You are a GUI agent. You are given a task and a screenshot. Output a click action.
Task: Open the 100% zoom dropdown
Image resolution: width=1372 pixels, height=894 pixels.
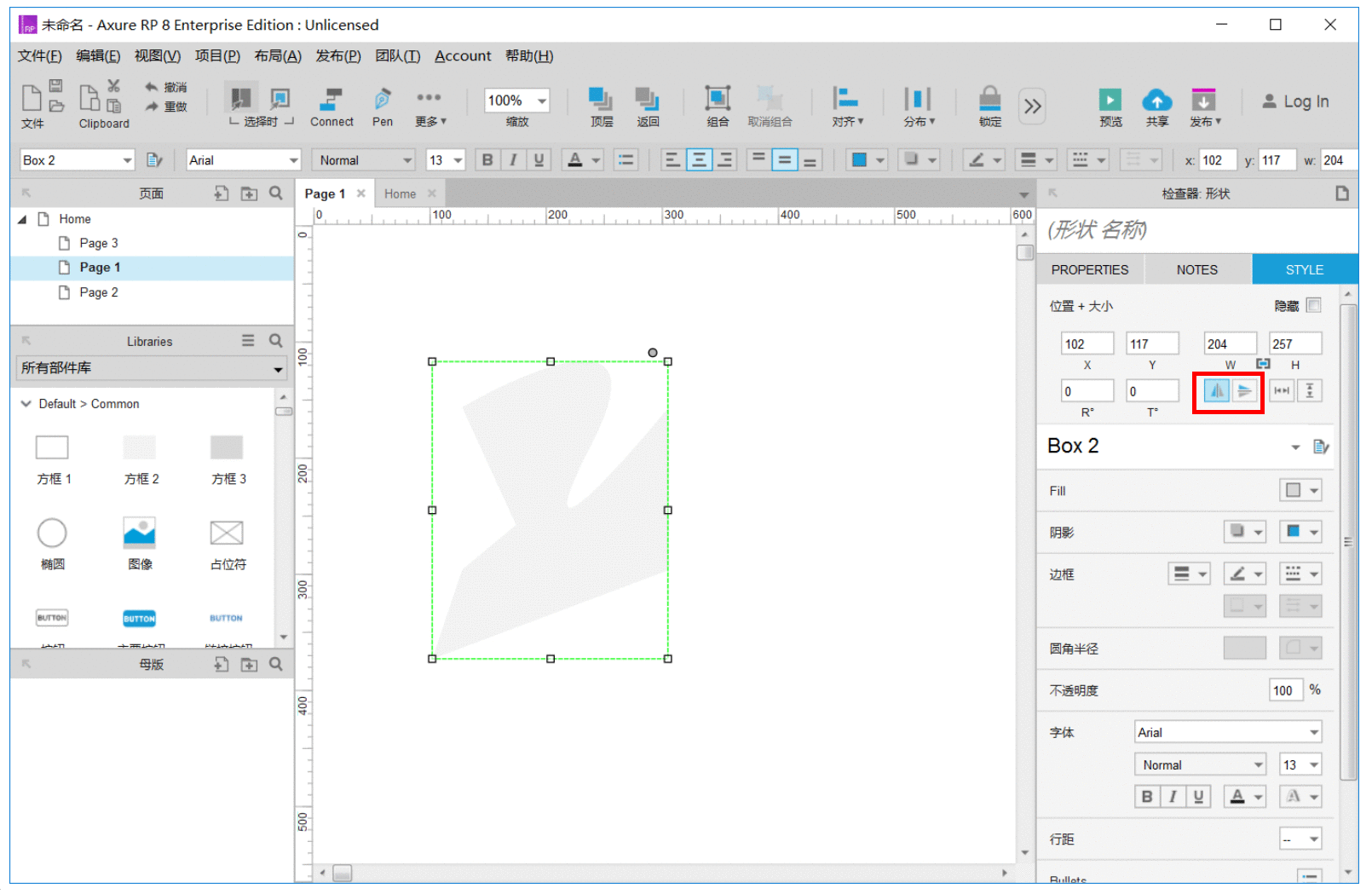click(542, 101)
